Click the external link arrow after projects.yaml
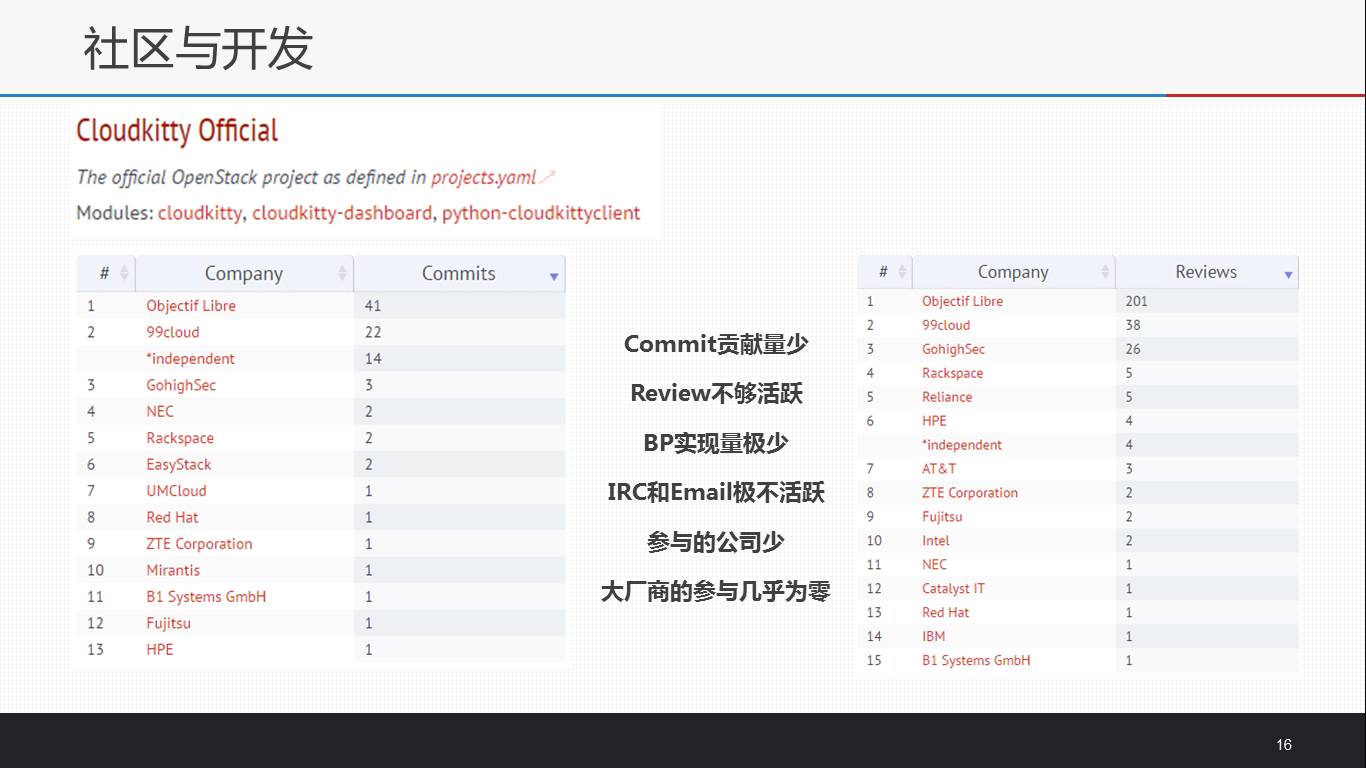The height and width of the screenshot is (768, 1366). (x=547, y=177)
